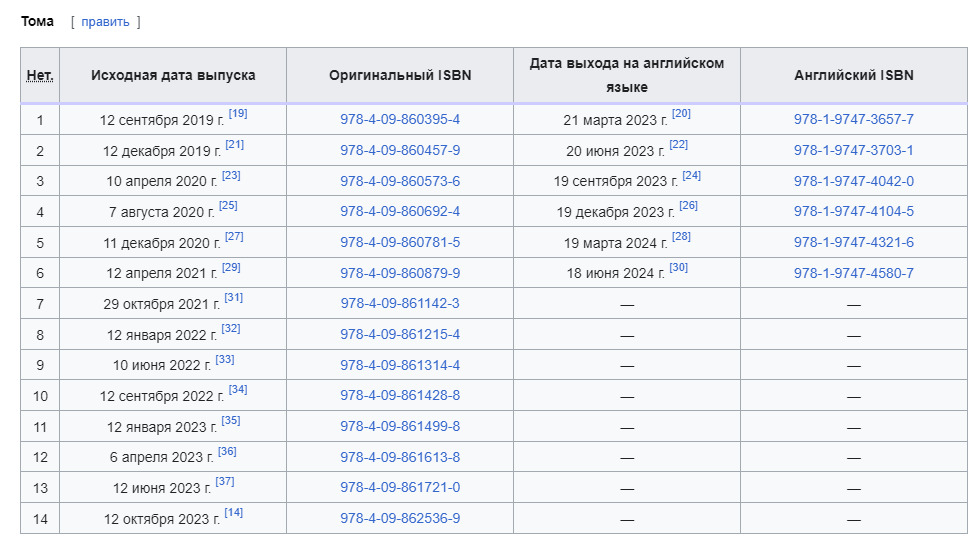Click footnote reference [31]
The width and height of the screenshot is (974, 543).
[234, 298]
